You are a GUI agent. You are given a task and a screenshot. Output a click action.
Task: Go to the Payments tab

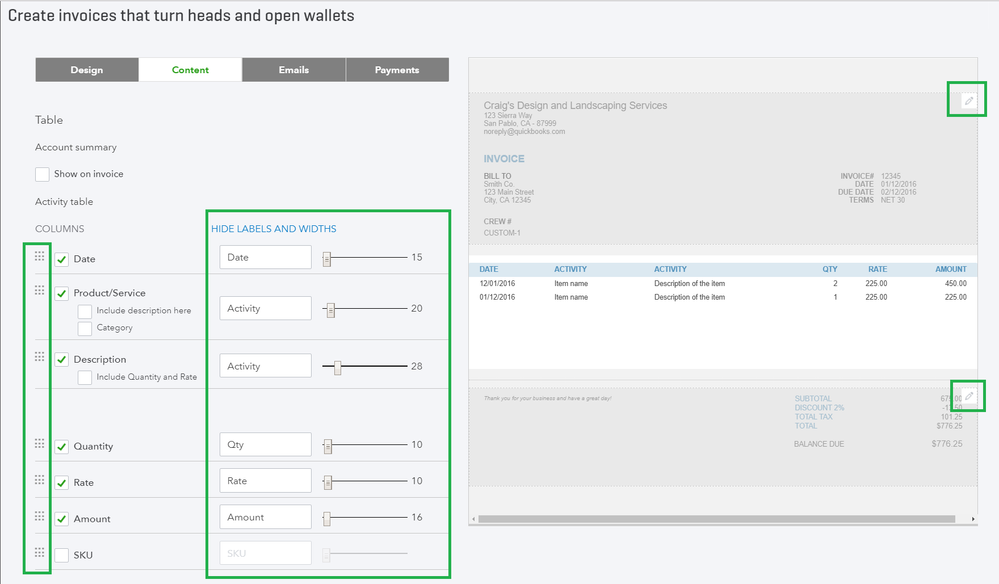point(397,70)
